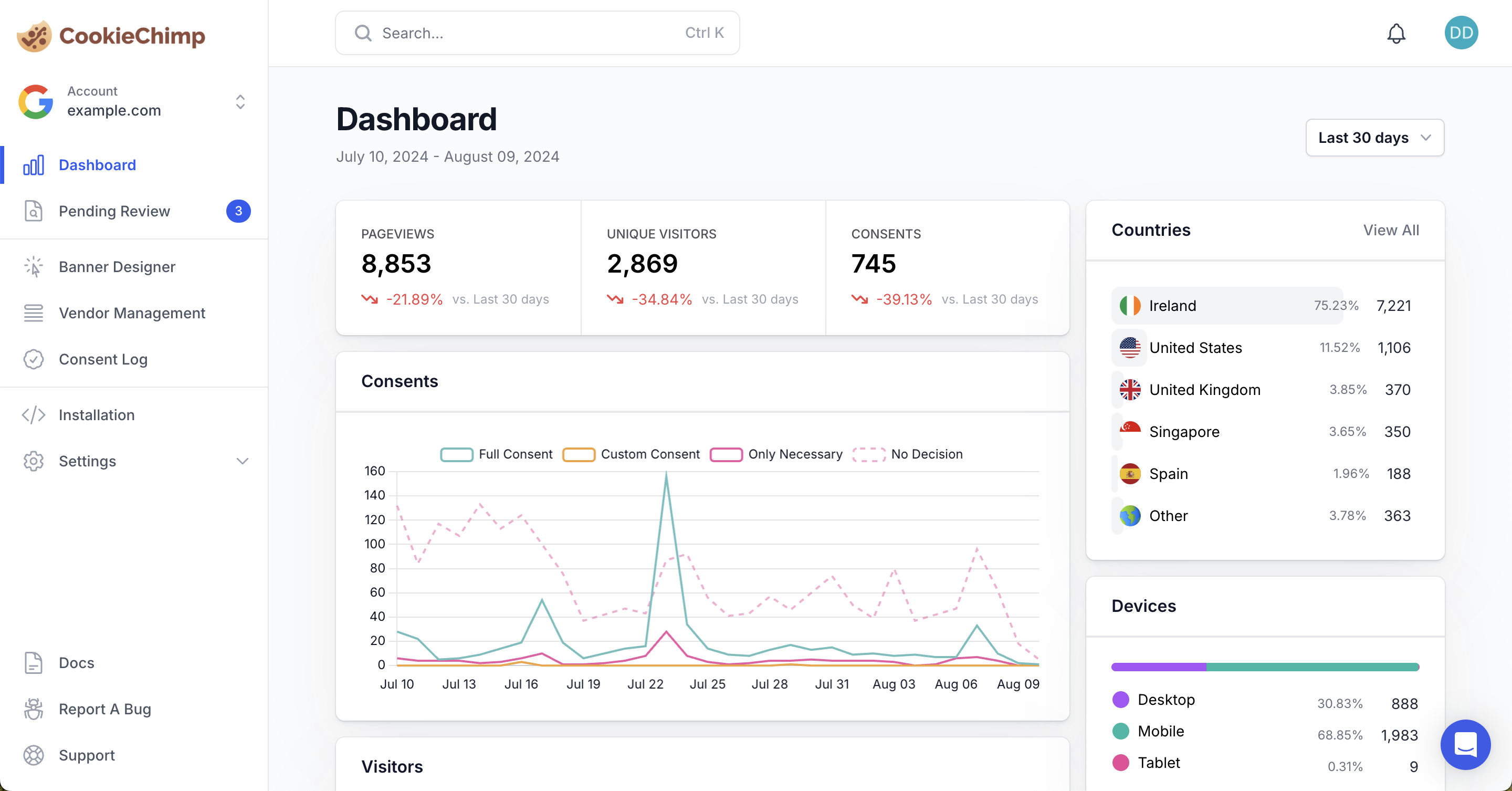Click the Installation code icon
Screen dimensions: 1512x791
click(34, 415)
